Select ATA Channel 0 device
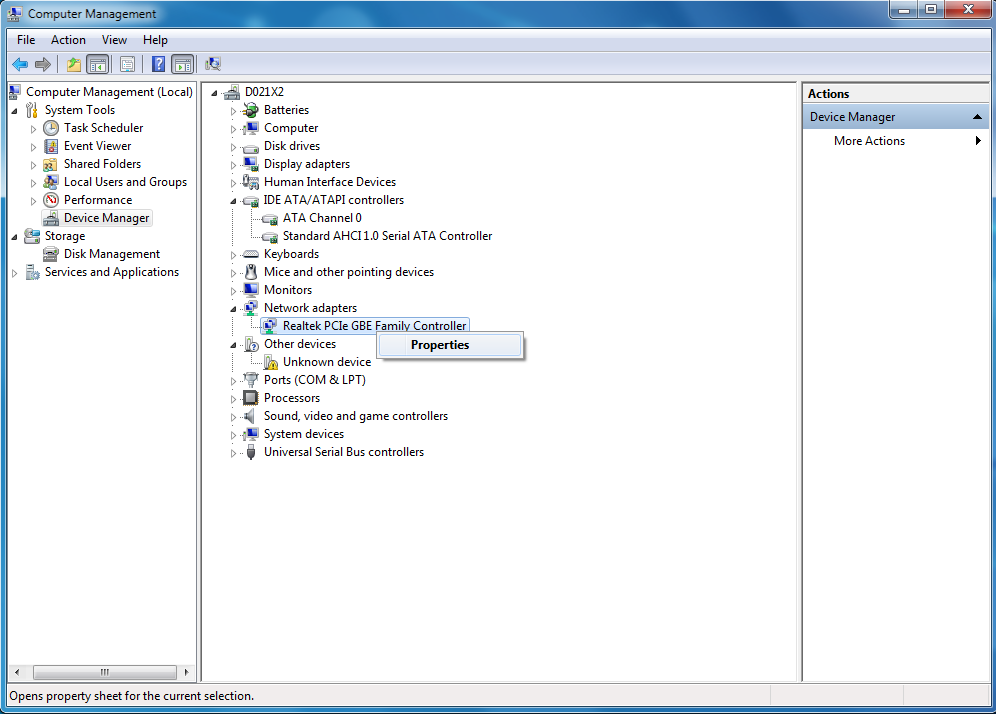Screen dimensions: 996x714 click(322, 218)
